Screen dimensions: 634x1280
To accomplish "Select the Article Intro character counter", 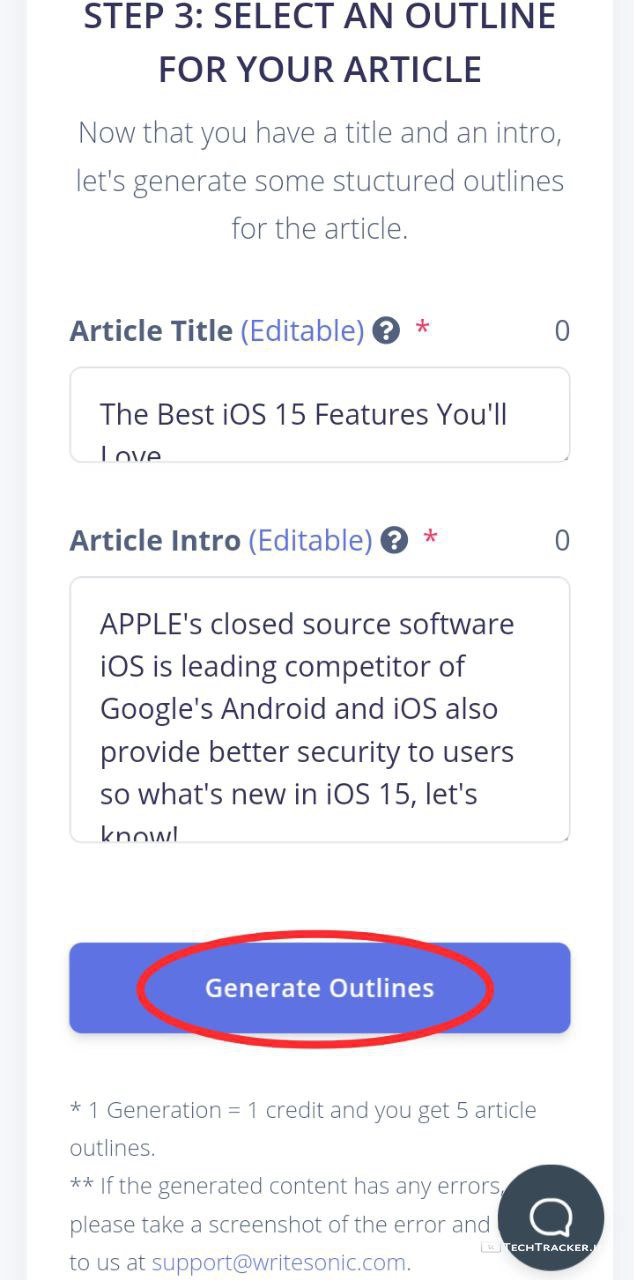I will 562,541.
